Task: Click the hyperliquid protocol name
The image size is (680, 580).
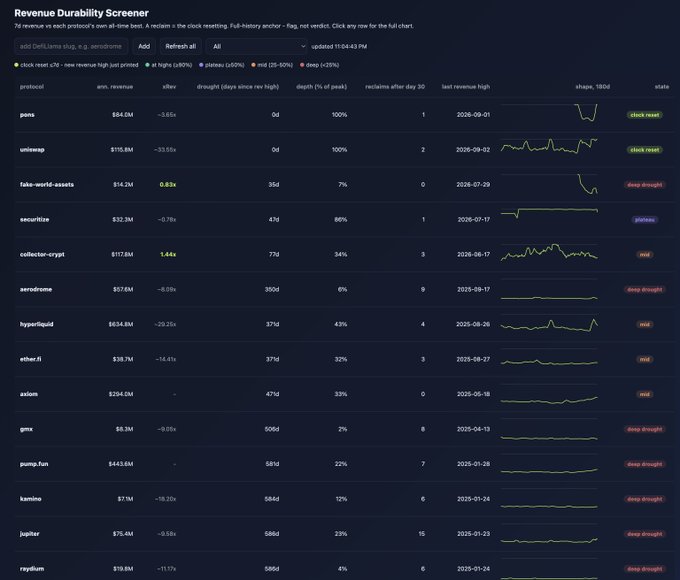Action: [x=36, y=324]
